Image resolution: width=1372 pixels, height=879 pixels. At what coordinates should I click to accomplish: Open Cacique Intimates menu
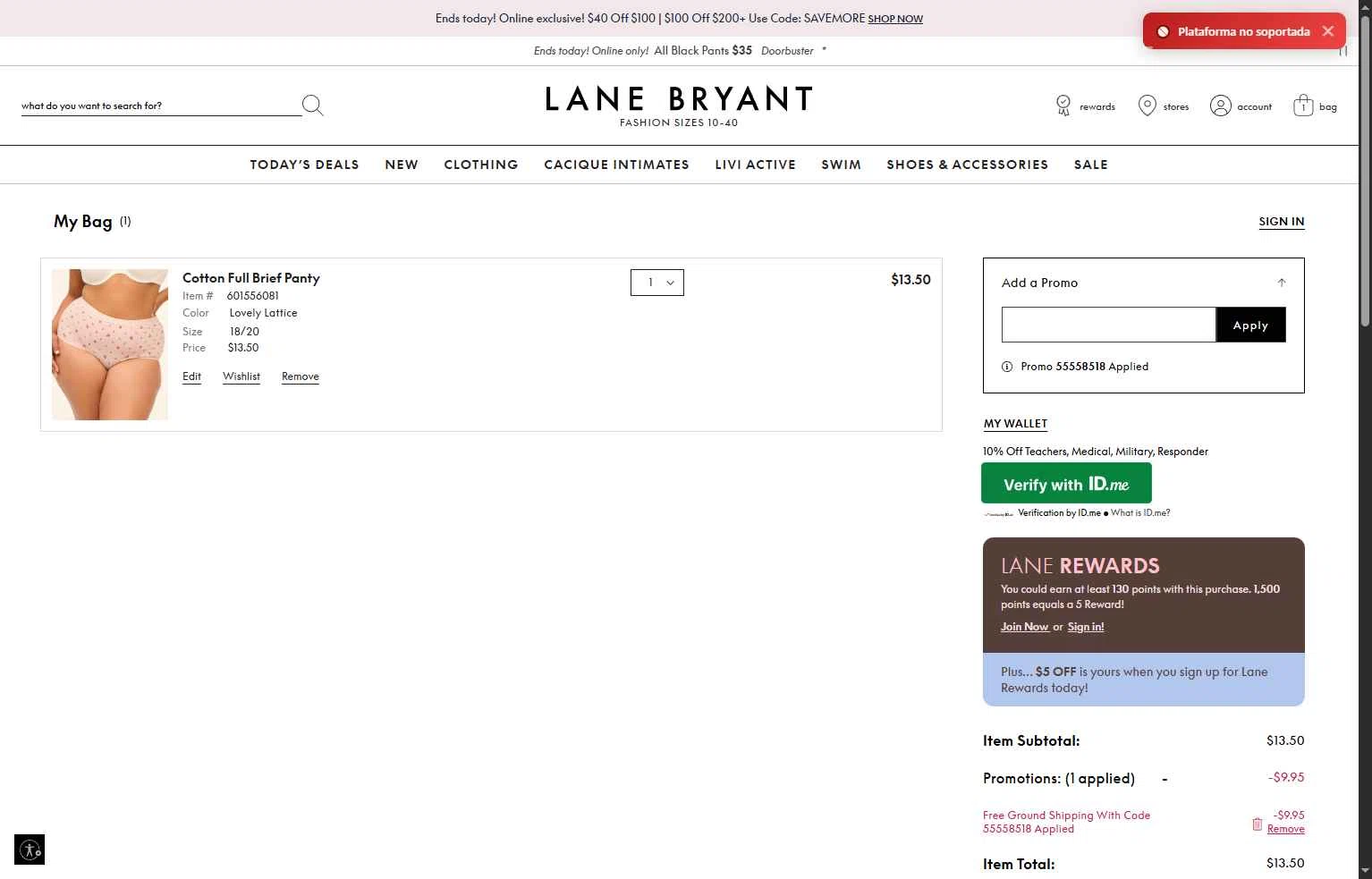point(616,165)
